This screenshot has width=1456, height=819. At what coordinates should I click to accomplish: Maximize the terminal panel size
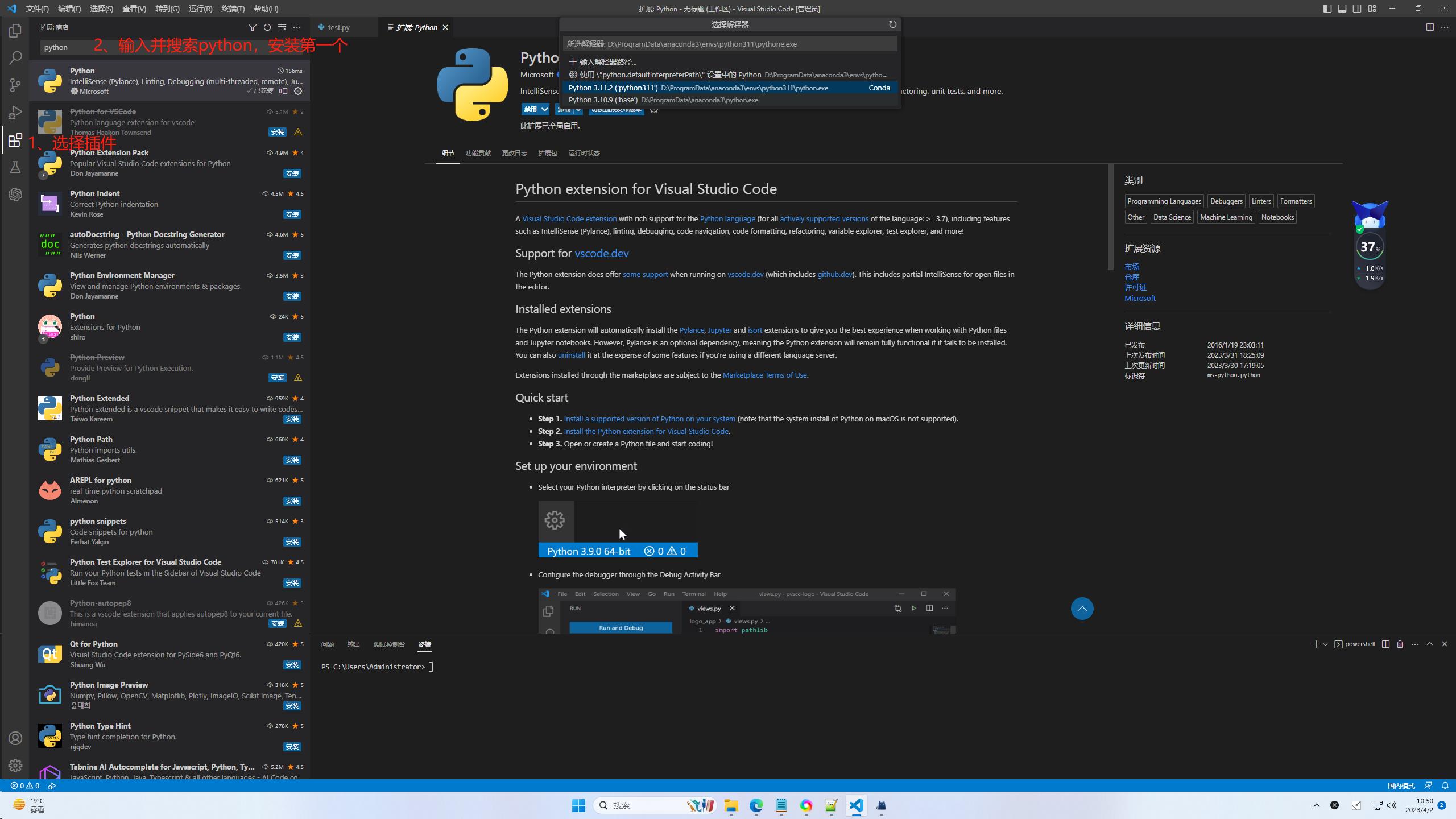pyautogui.click(x=1430, y=644)
